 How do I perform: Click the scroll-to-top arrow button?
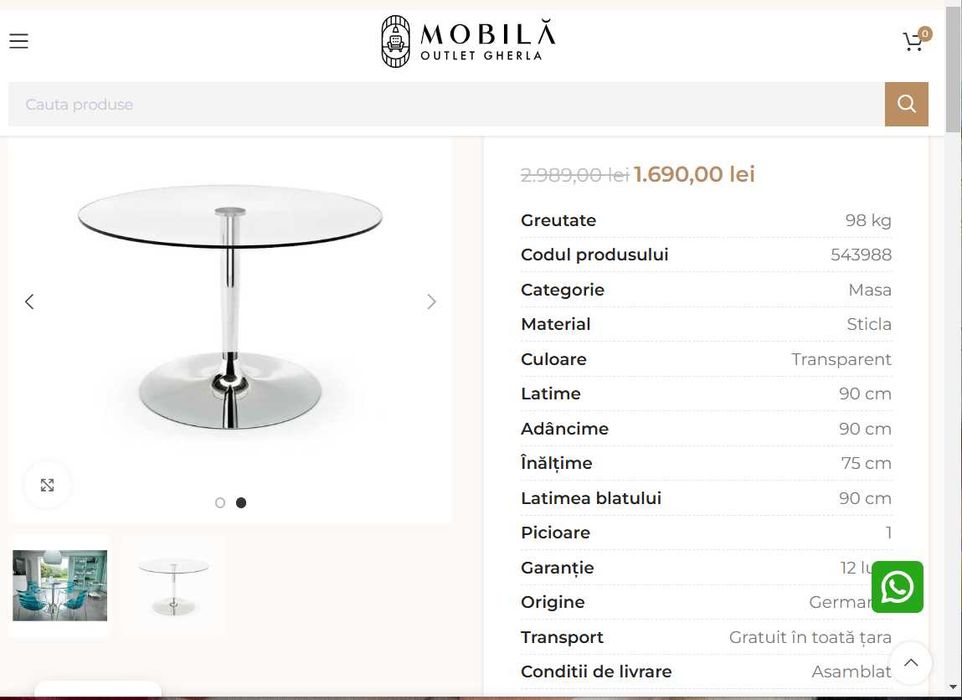[x=910, y=663]
